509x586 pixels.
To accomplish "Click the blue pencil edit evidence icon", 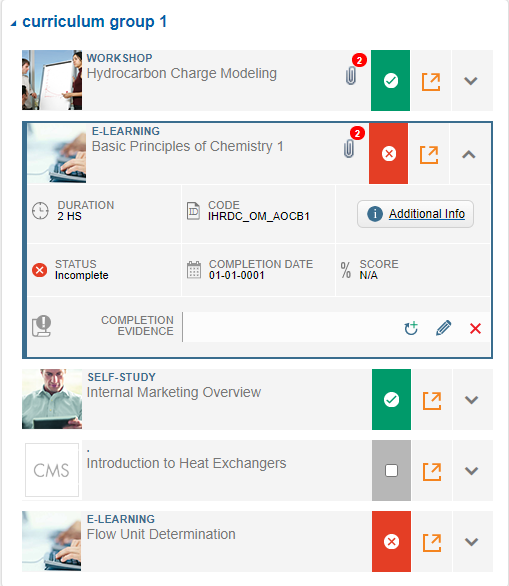I will [x=444, y=328].
